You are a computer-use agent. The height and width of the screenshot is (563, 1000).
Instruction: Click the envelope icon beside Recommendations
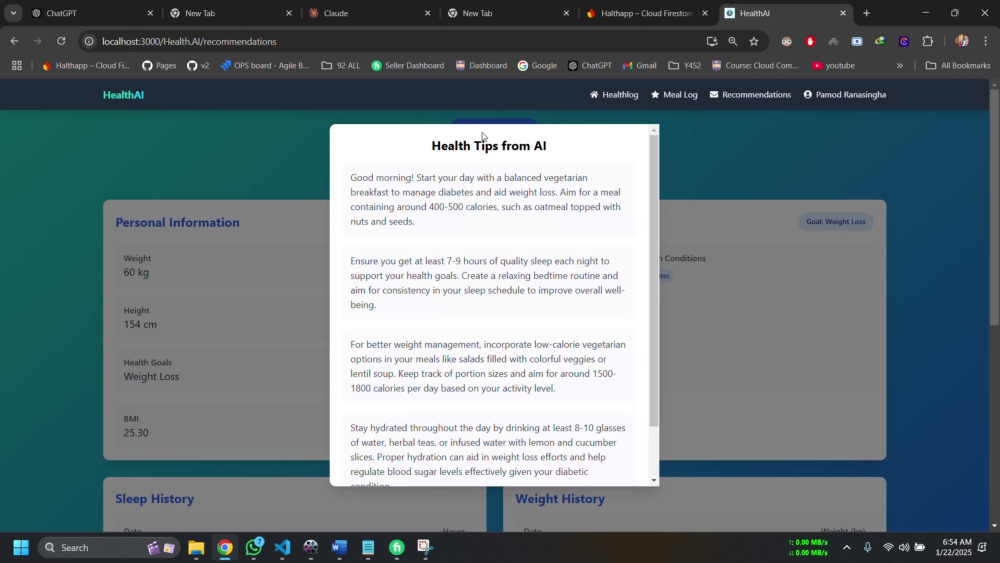714,94
